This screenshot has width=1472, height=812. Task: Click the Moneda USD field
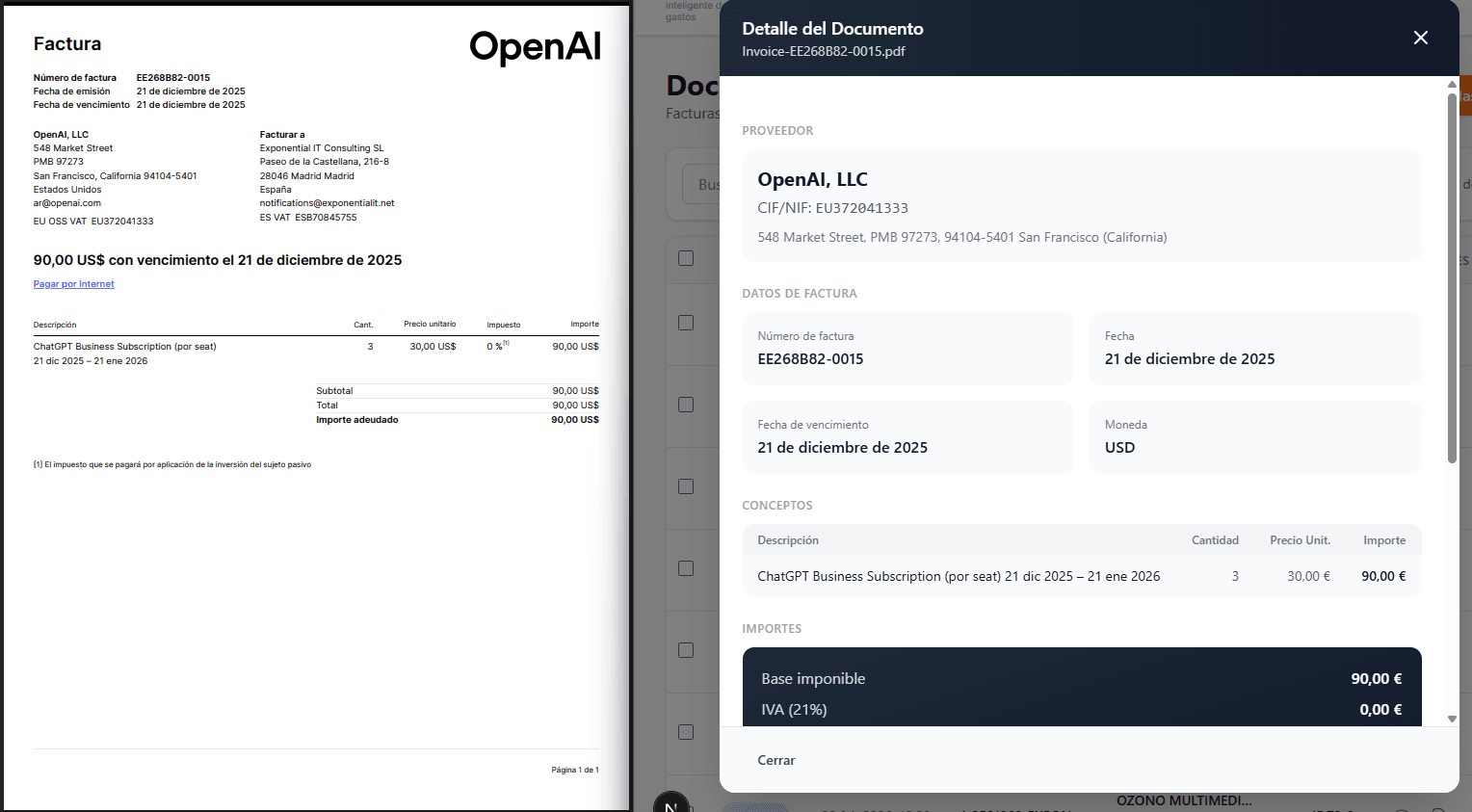tap(1254, 437)
